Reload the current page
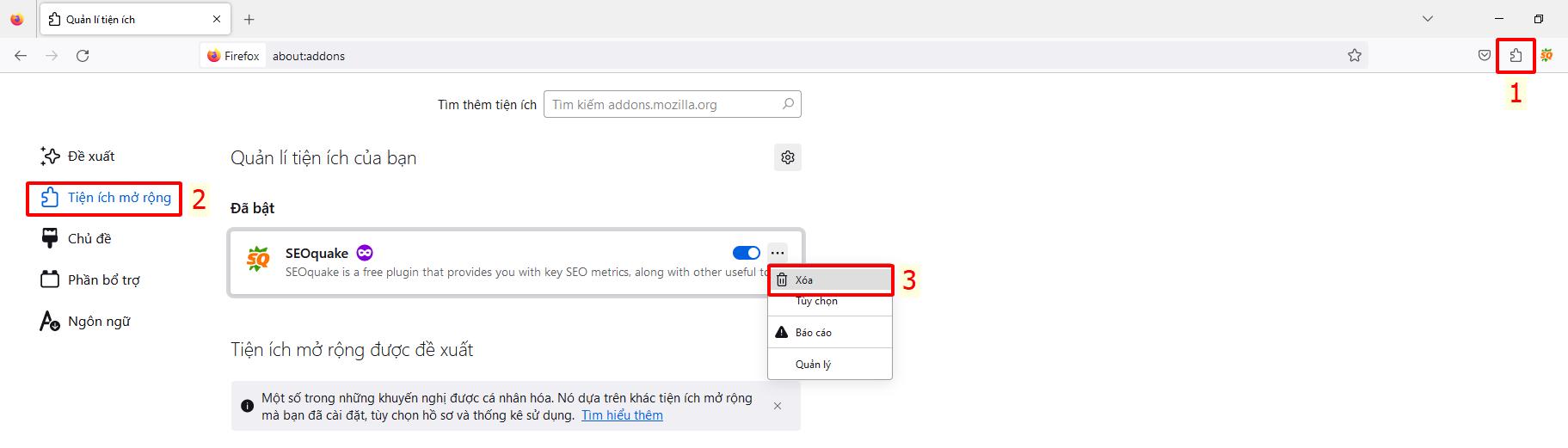This screenshot has width=1568, height=448. pos(83,56)
